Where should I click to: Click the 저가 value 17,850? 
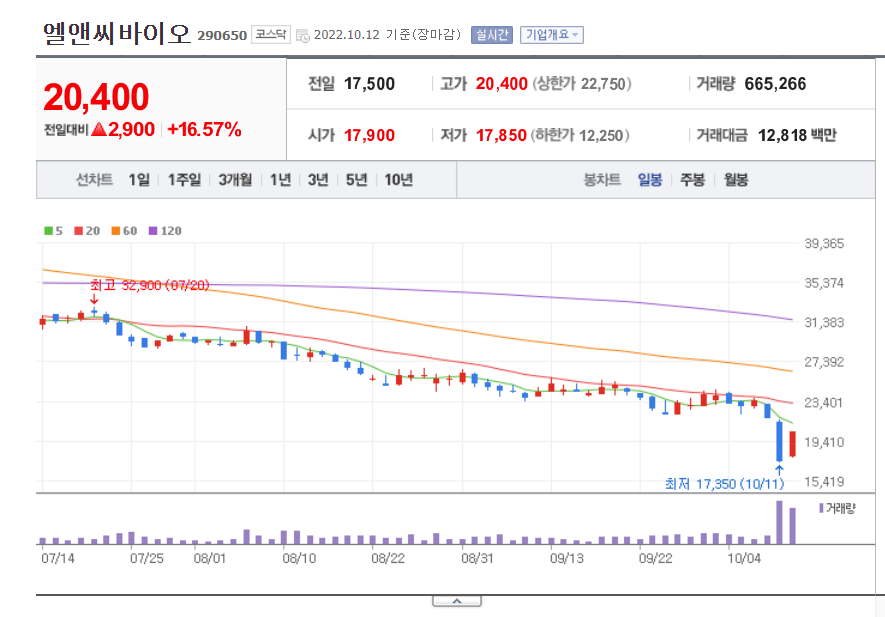(x=501, y=135)
